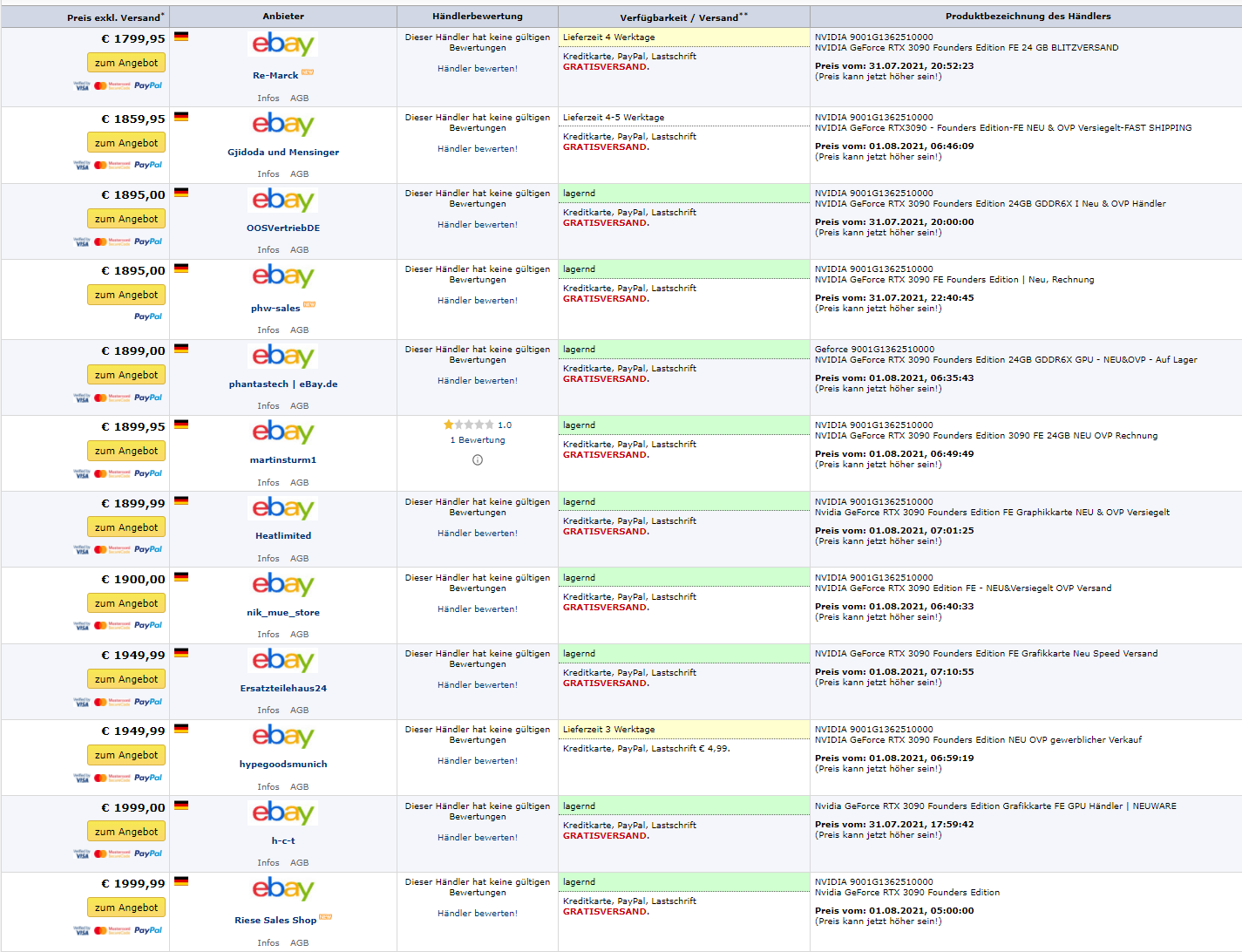Select the text Lieferzeit 4 Werktage
The height and width of the screenshot is (952, 1242).
pos(609,37)
